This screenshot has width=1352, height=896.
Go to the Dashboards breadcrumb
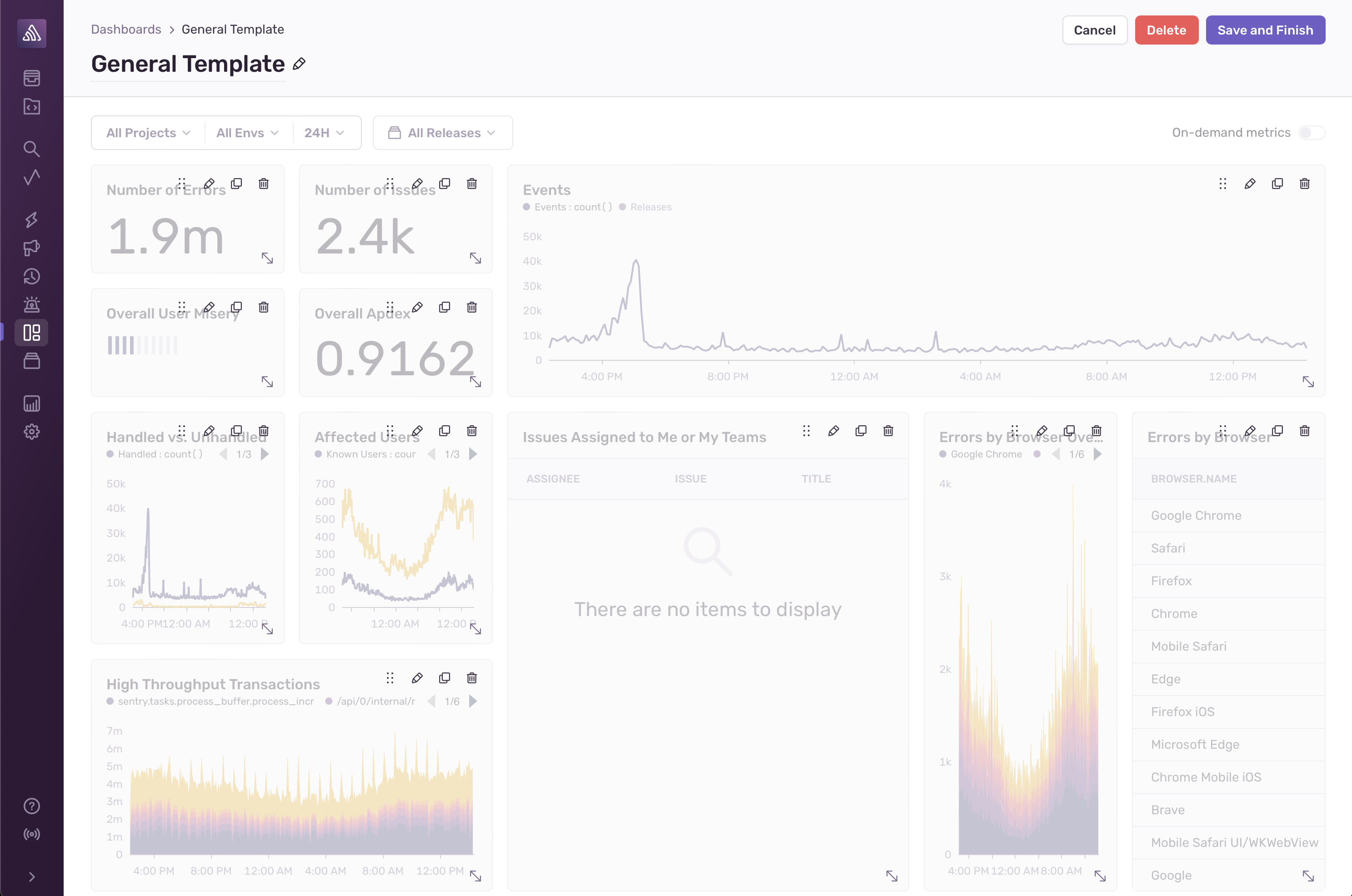tap(126, 29)
